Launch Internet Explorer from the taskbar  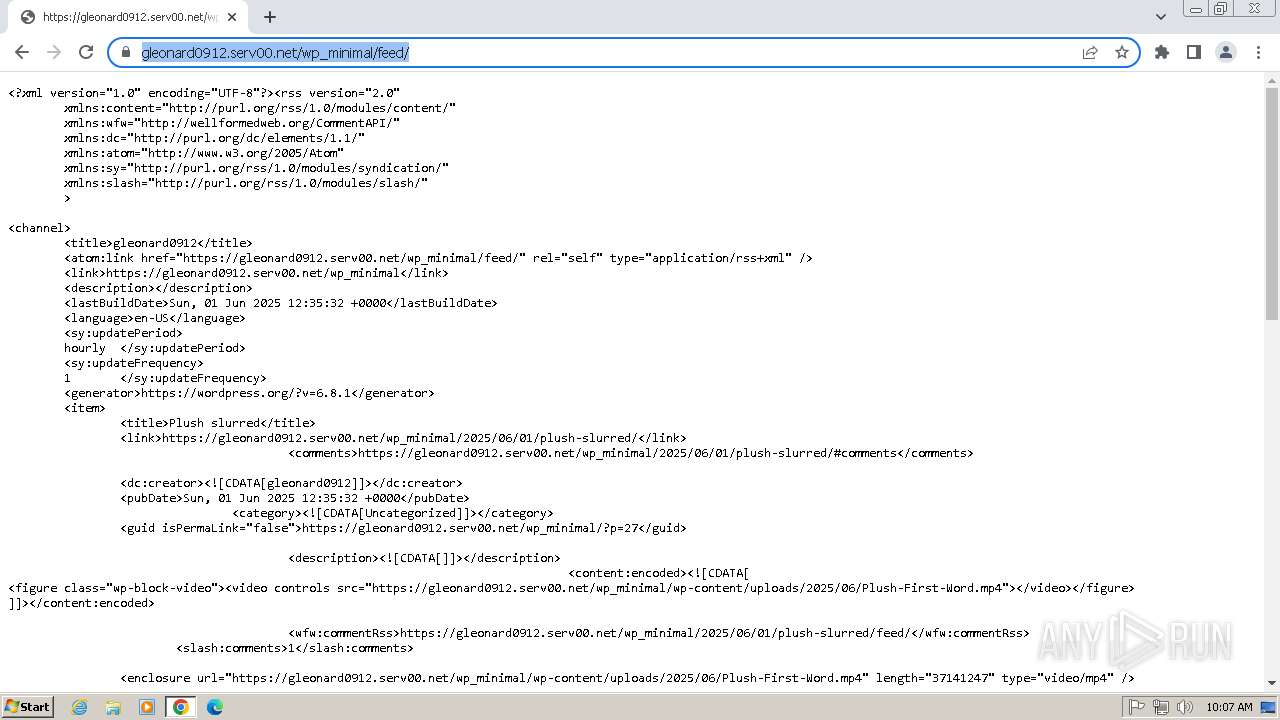tap(80, 707)
